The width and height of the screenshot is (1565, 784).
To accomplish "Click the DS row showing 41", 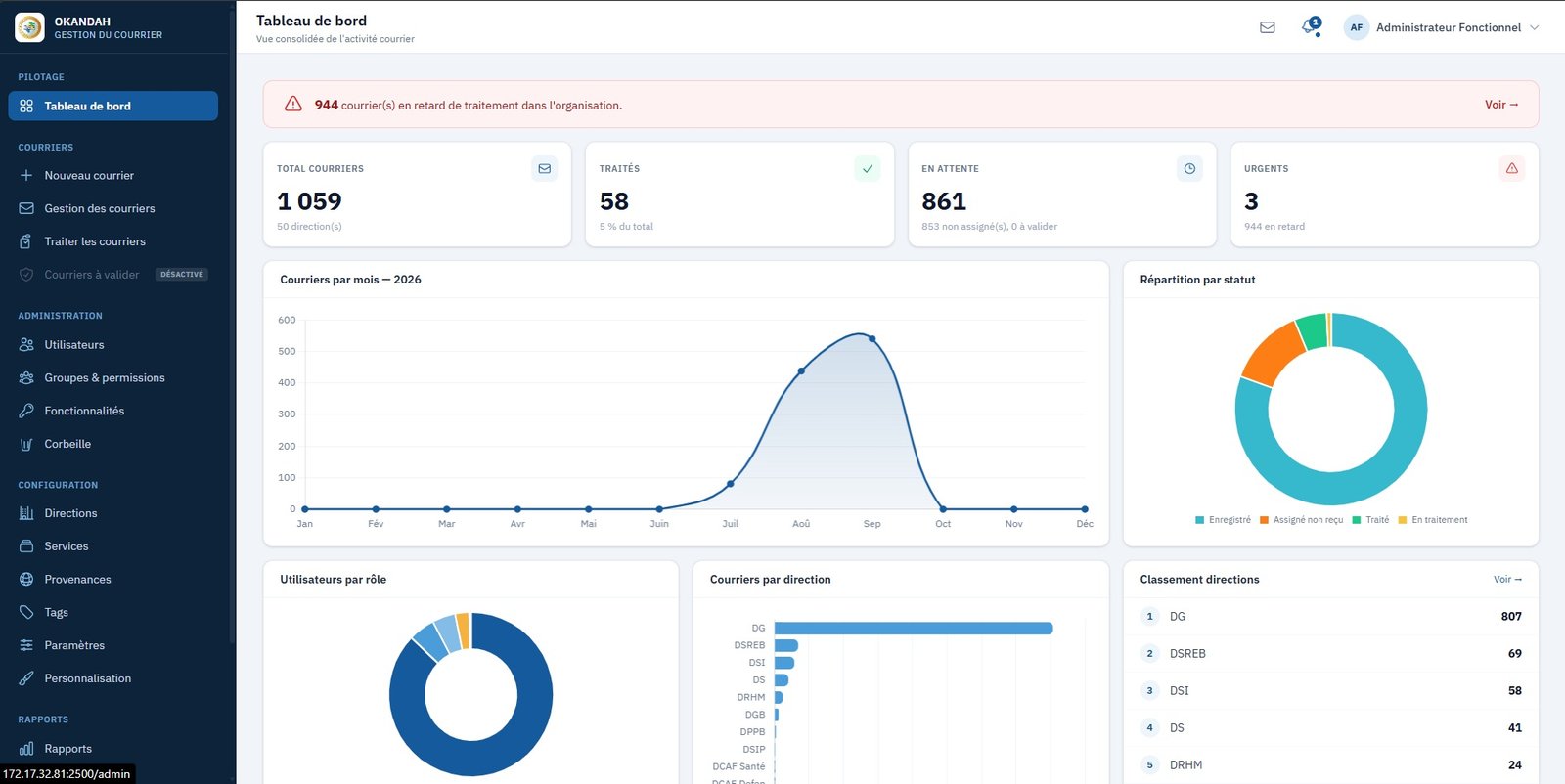I will [1330, 728].
